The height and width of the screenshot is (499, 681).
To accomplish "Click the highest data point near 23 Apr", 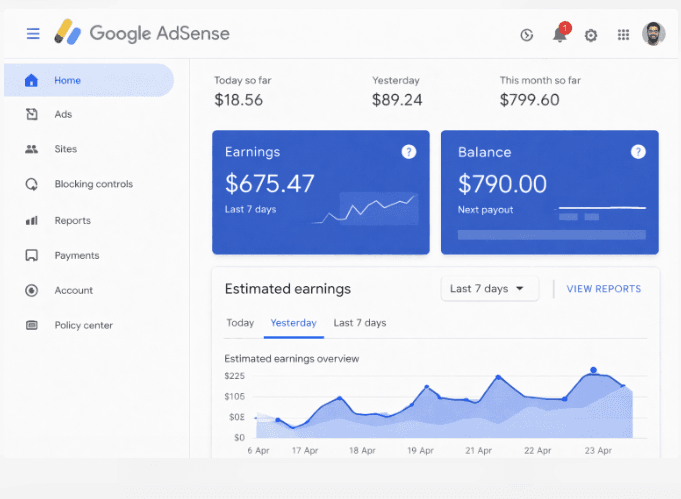I will click(593, 370).
